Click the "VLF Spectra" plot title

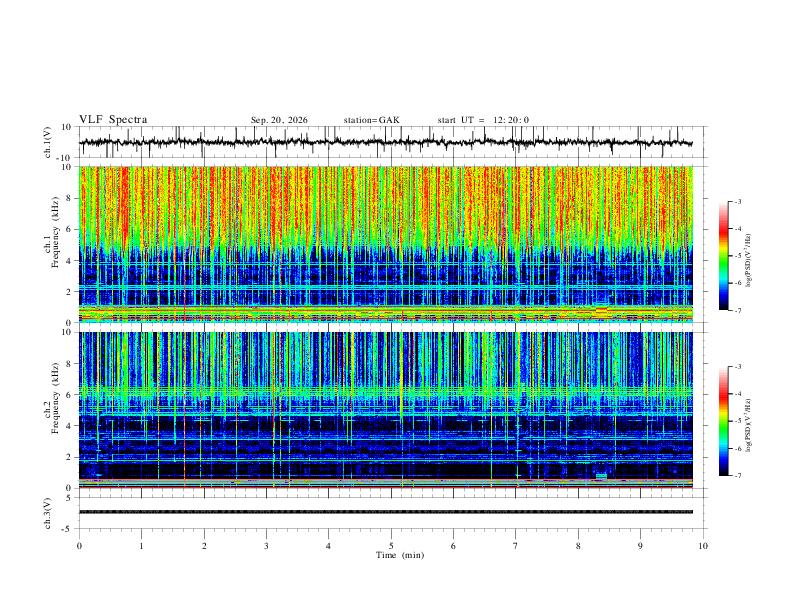coord(113,120)
